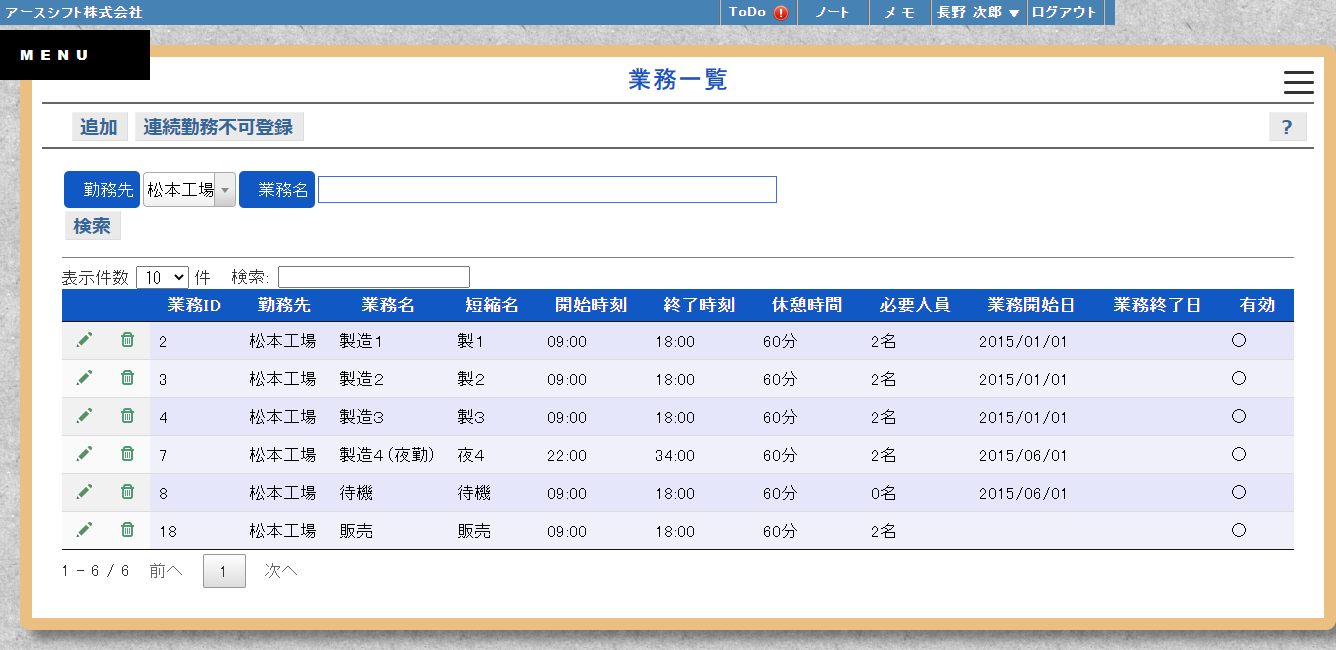Remove the 販売 row using trash icon
Viewport: 1336px width, 650px height.
127,530
